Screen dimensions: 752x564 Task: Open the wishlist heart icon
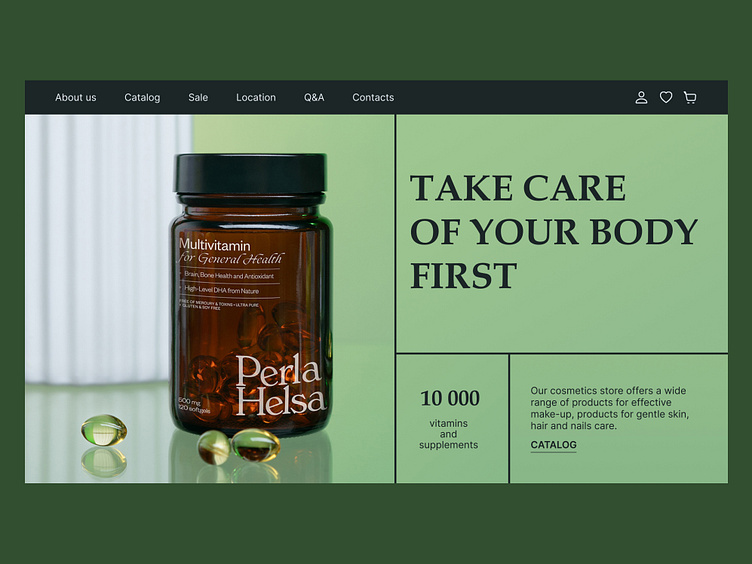(666, 97)
